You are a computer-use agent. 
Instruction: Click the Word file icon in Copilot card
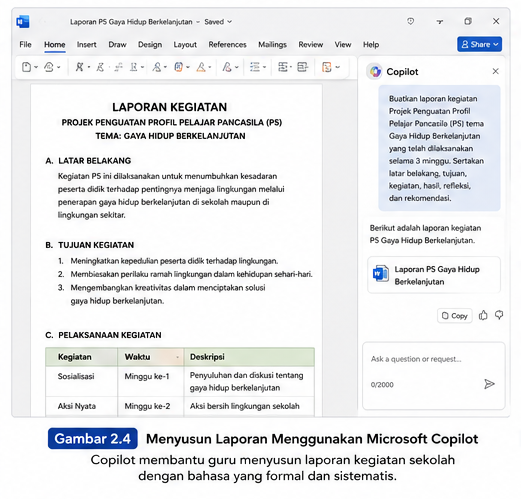click(381, 274)
